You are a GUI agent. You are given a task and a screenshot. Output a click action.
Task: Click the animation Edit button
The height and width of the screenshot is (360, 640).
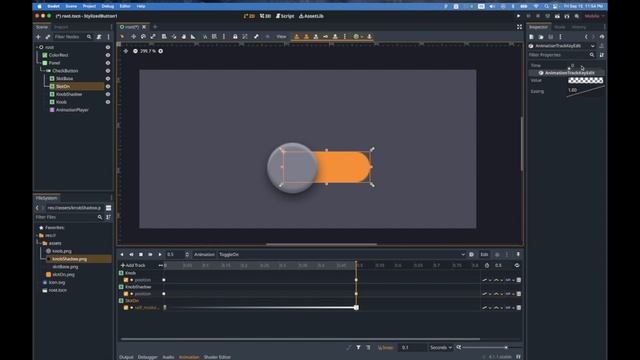pos(484,254)
